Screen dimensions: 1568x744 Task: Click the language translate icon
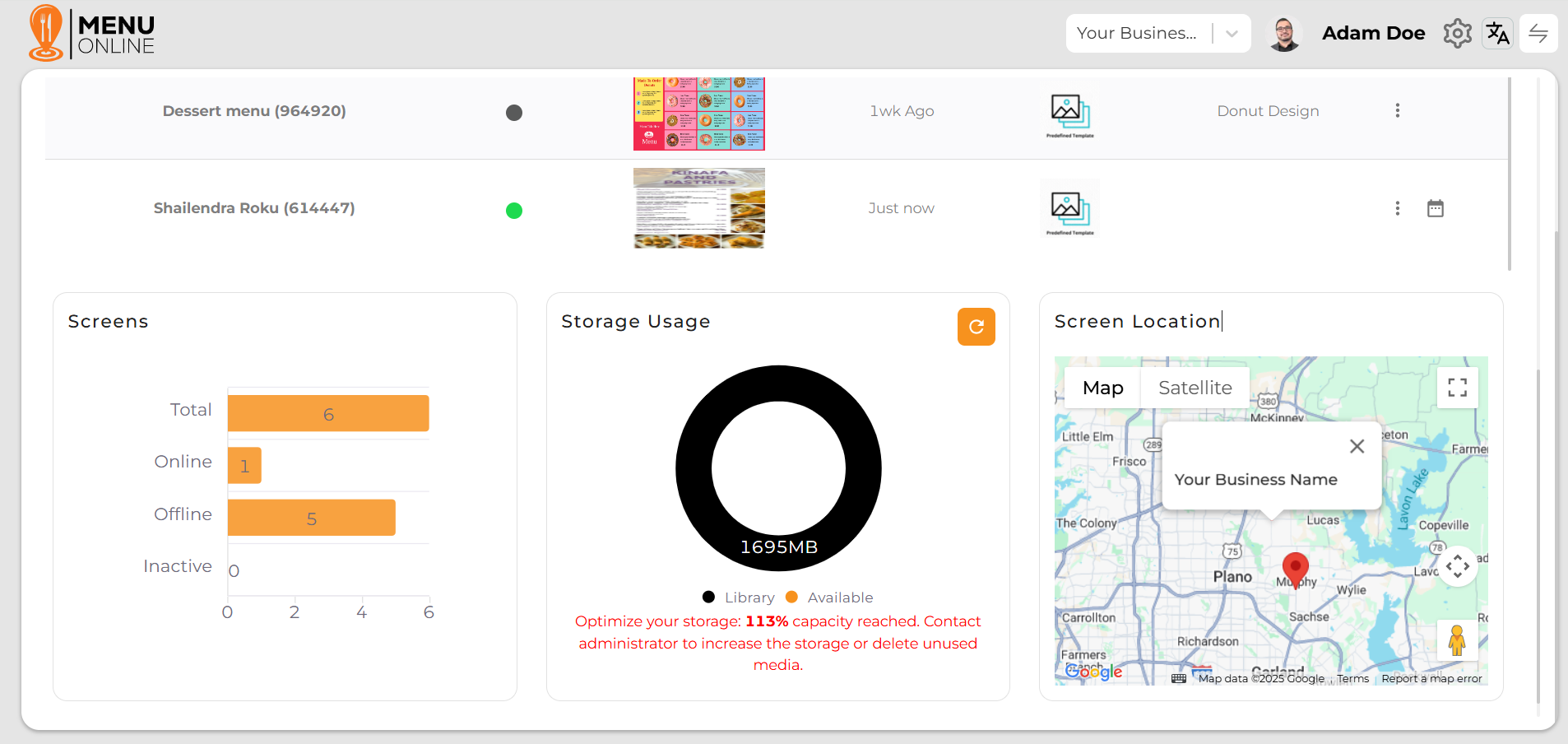[1497, 34]
